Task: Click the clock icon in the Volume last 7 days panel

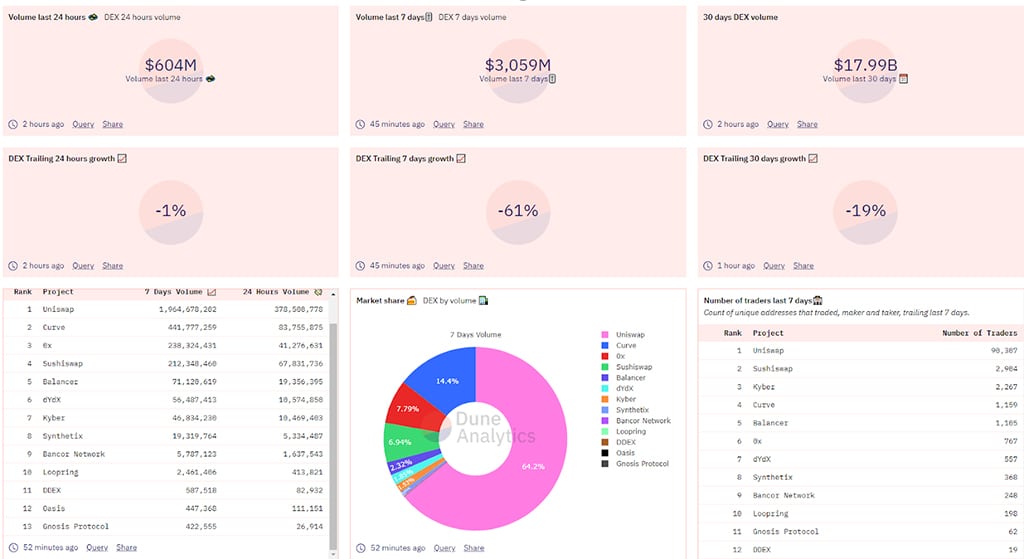Action: coord(360,124)
